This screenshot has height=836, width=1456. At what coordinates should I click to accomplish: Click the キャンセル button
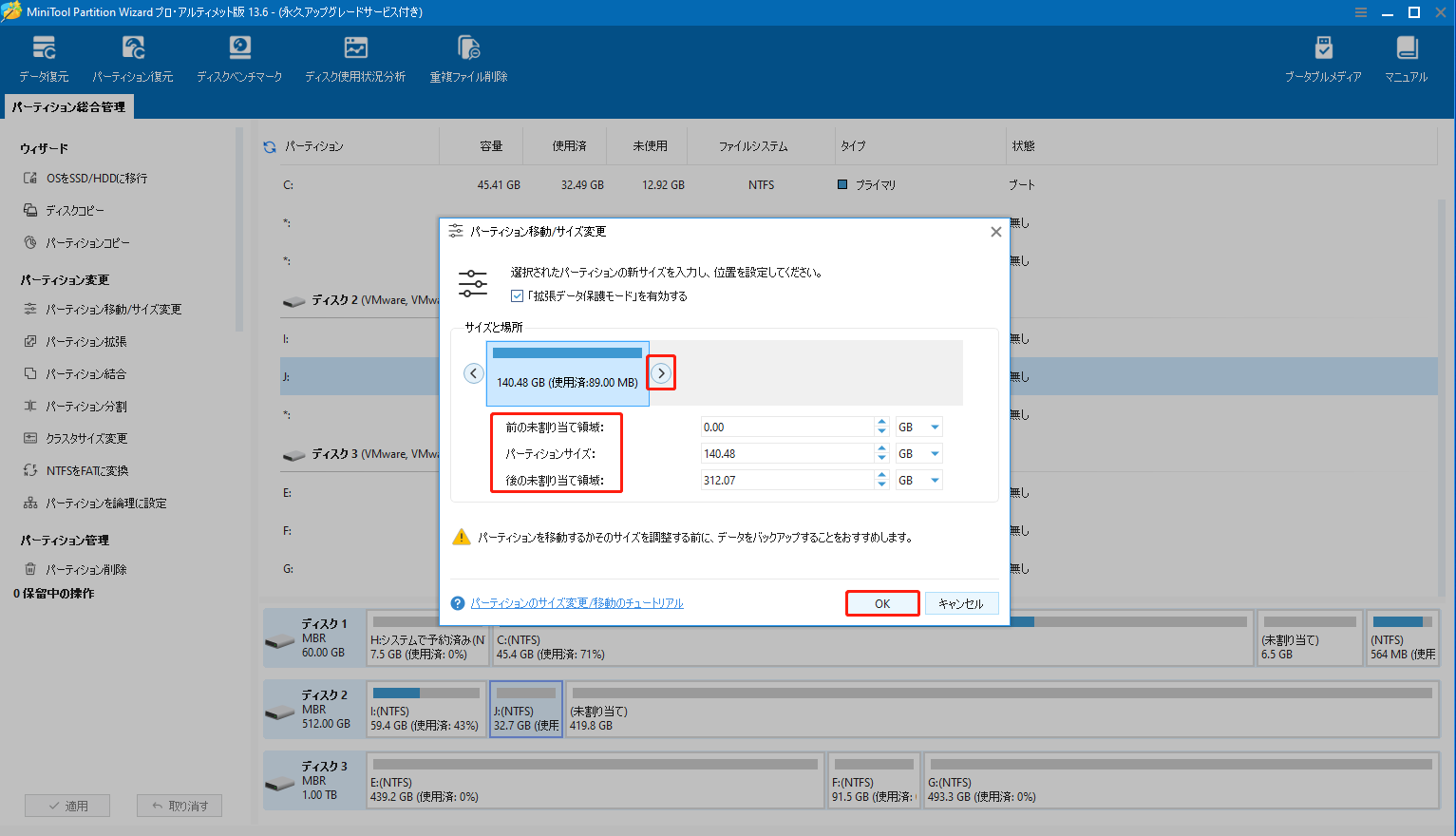point(961,604)
